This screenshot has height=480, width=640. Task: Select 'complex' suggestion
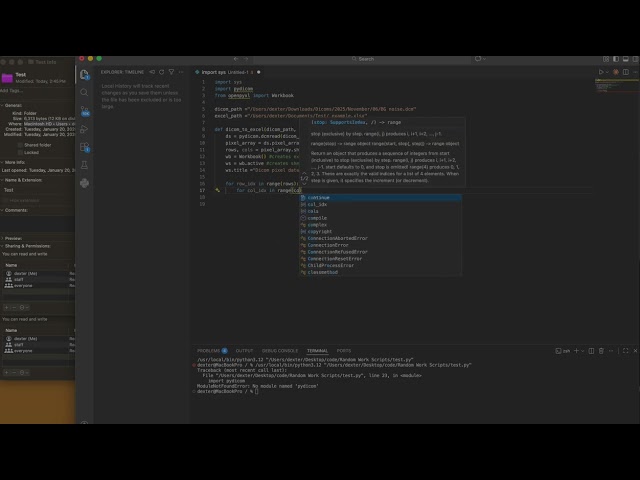click(380, 225)
